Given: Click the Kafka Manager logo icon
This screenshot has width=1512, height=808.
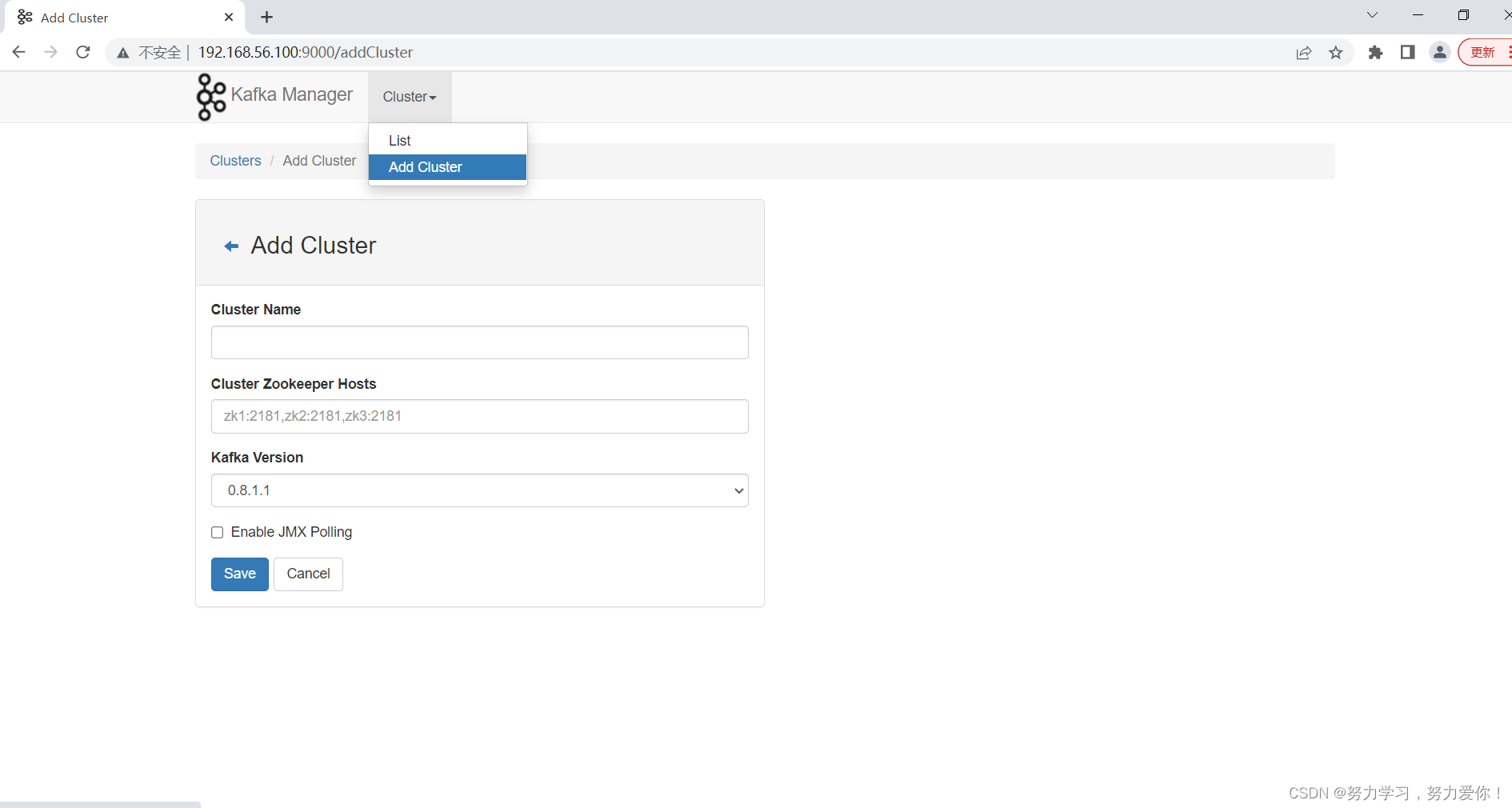Looking at the screenshot, I should pyautogui.click(x=211, y=97).
